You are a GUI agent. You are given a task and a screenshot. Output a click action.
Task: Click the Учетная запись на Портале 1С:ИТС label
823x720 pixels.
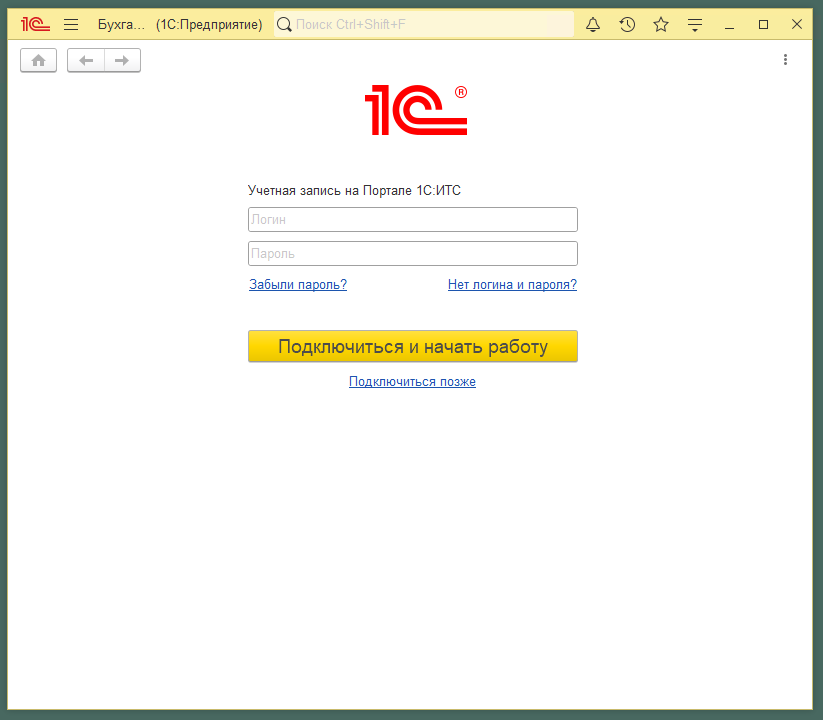pyautogui.click(x=354, y=190)
